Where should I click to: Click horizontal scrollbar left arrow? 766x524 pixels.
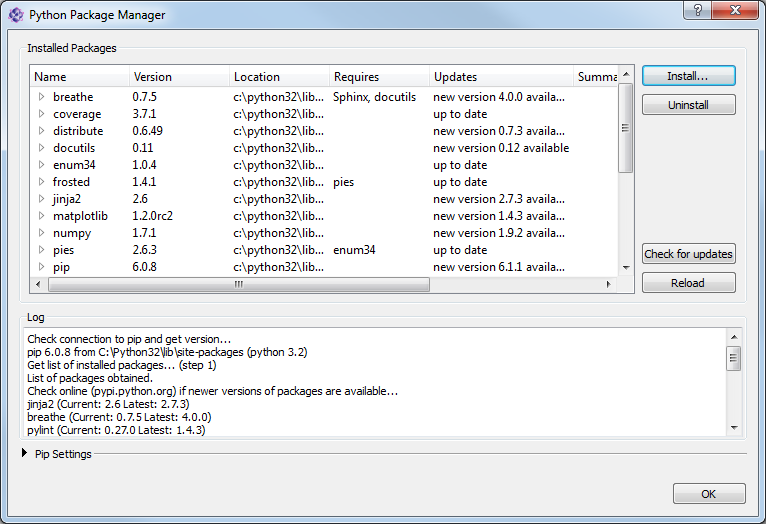(x=38, y=284)
